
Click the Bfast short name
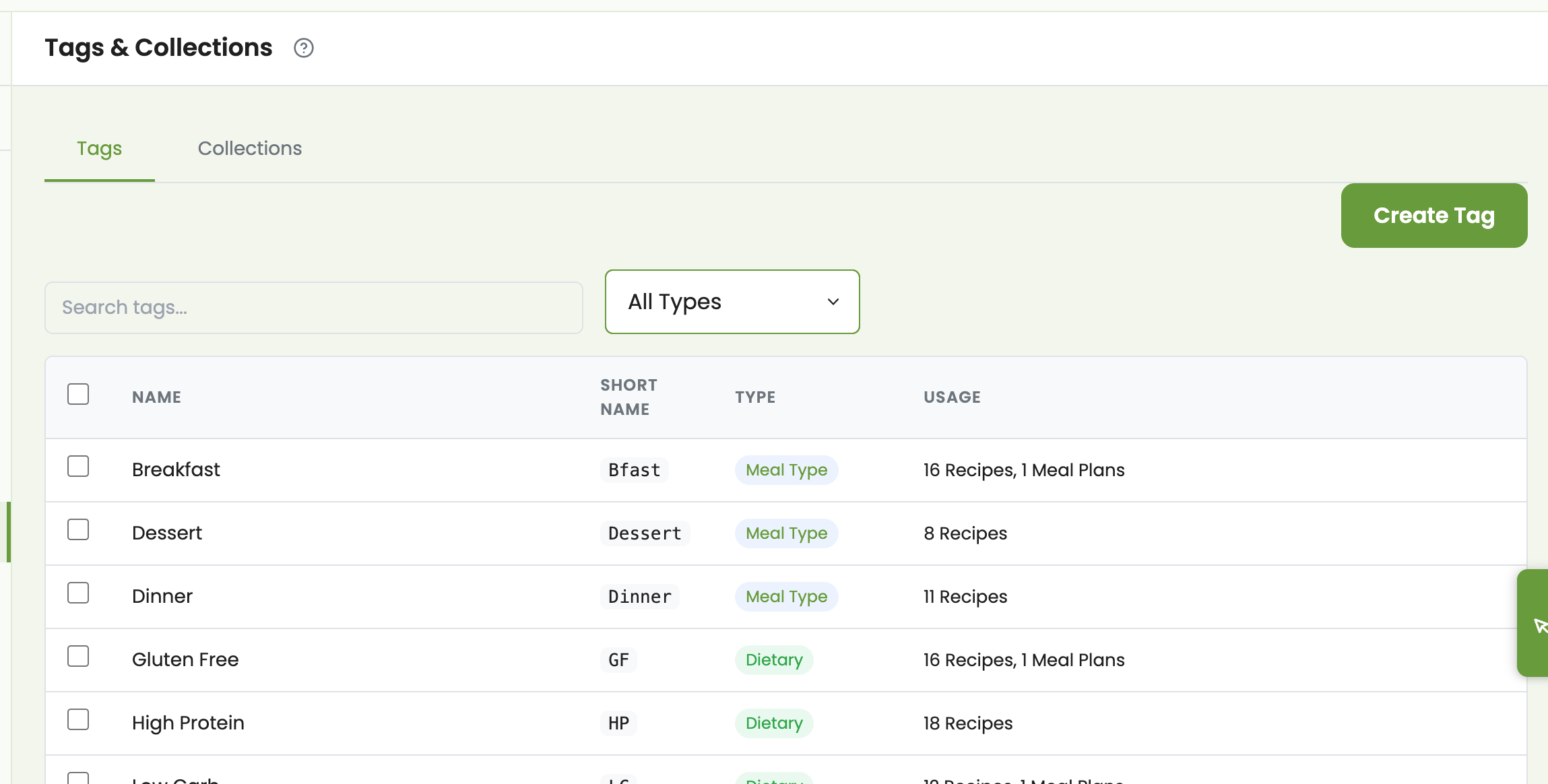click(x=635, y=470)
